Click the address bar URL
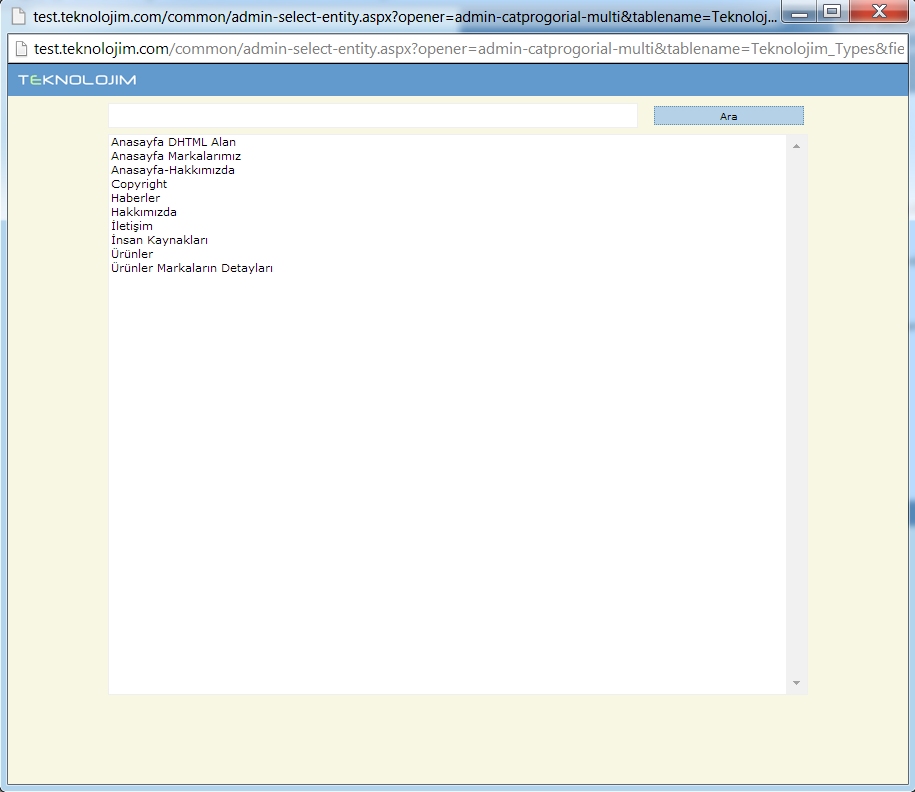Image resolution: width=915 pixels, height=792 pixels. click(x=469, y=48)
